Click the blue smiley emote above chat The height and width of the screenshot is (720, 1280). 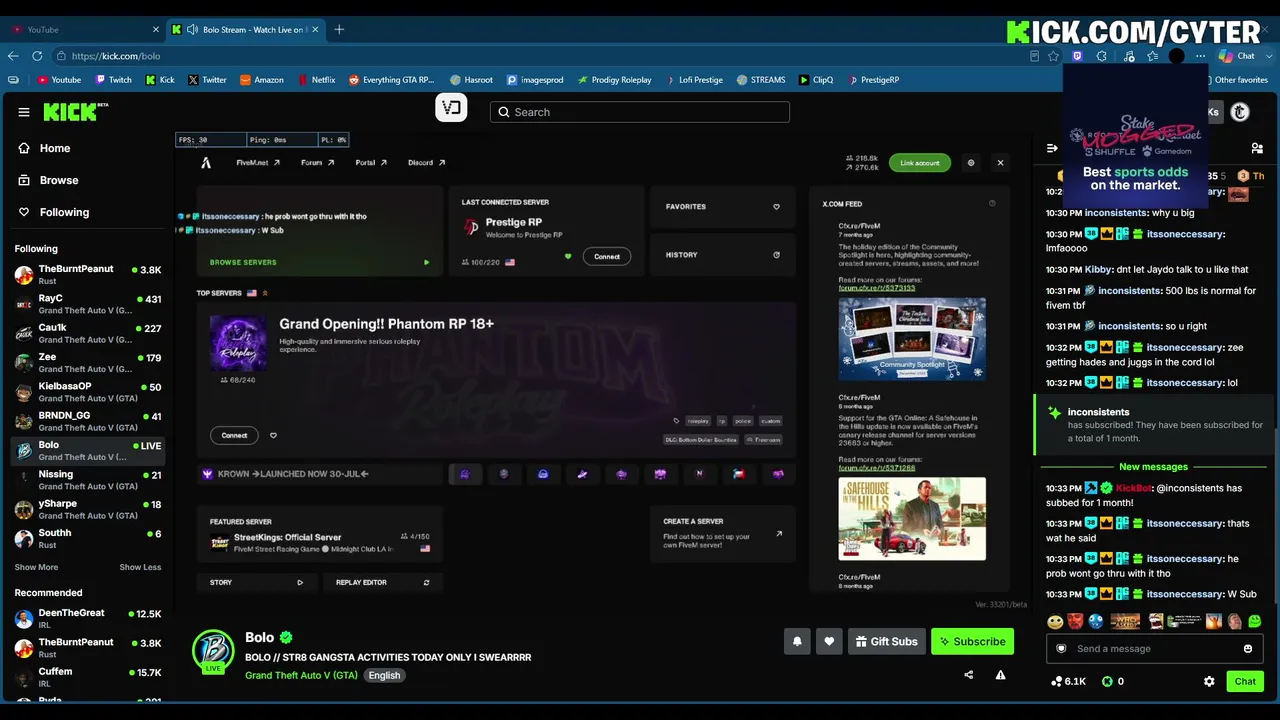[1096, 621]
